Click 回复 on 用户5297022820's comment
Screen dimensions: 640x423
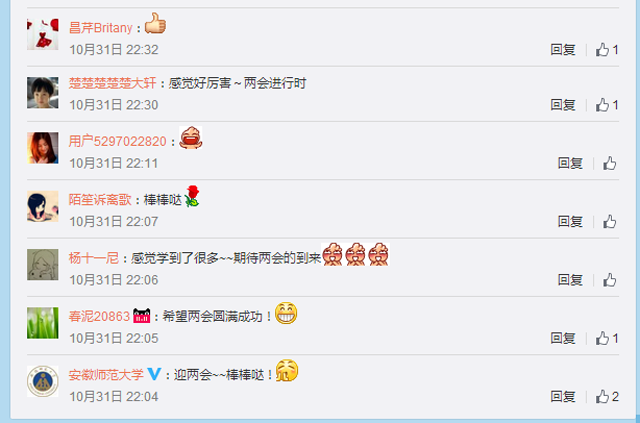[570, 163]
